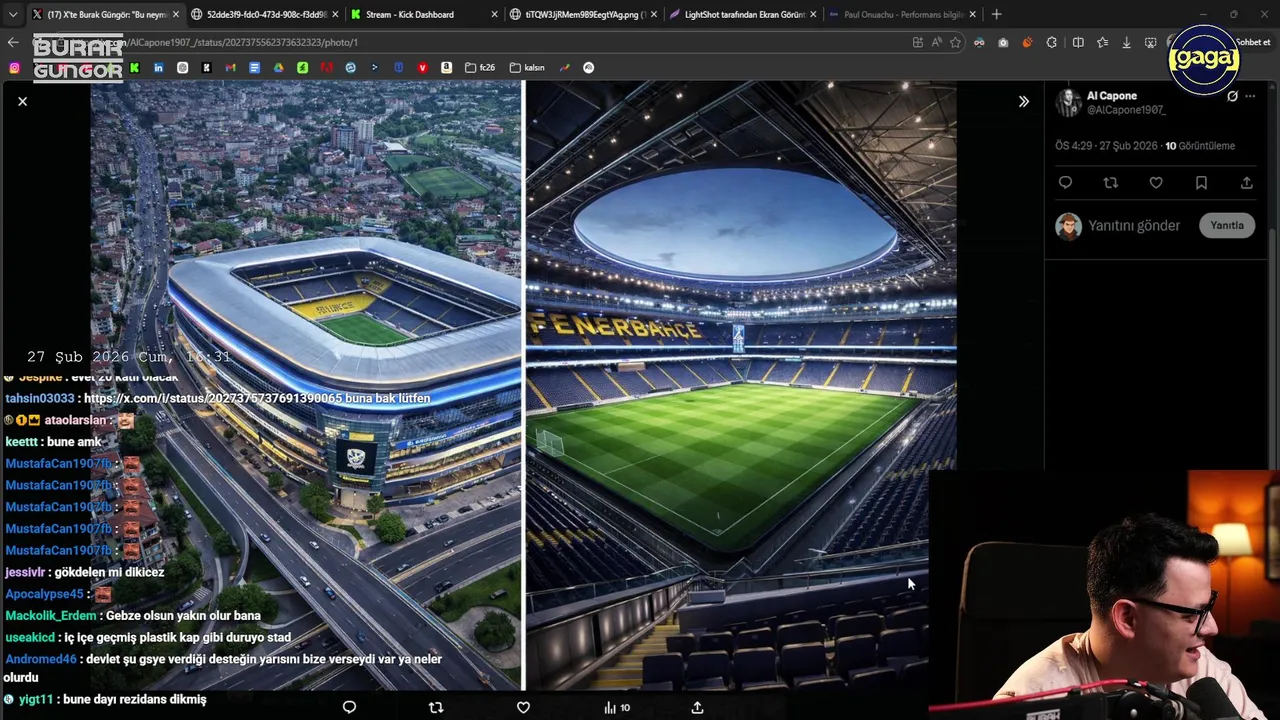Switch to Stream - Kick Dashboard tab
The width and height of the screenshot is (1280, 720).
425,14
